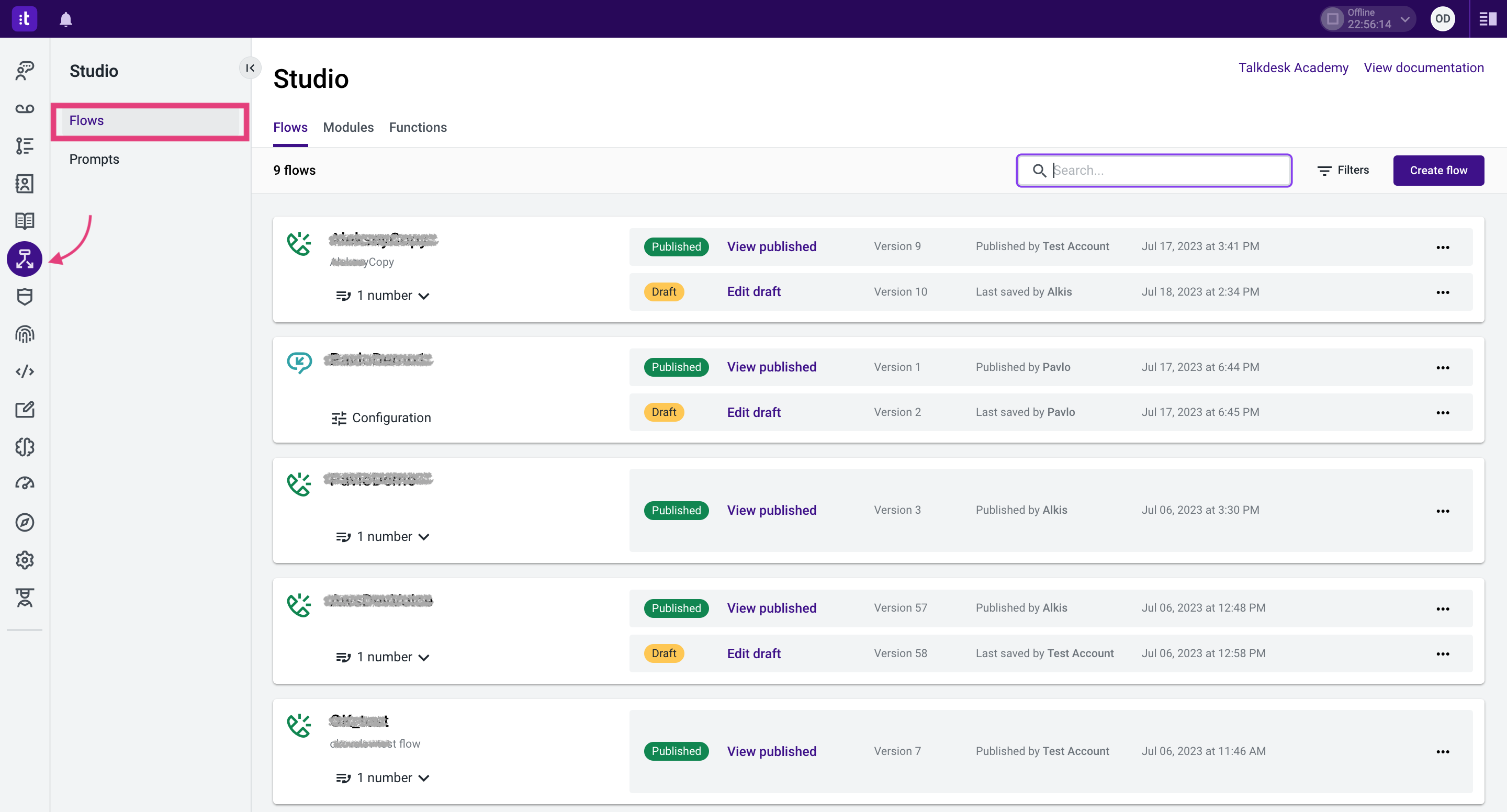Open Filters for the flows list

tap(1343, 170)
